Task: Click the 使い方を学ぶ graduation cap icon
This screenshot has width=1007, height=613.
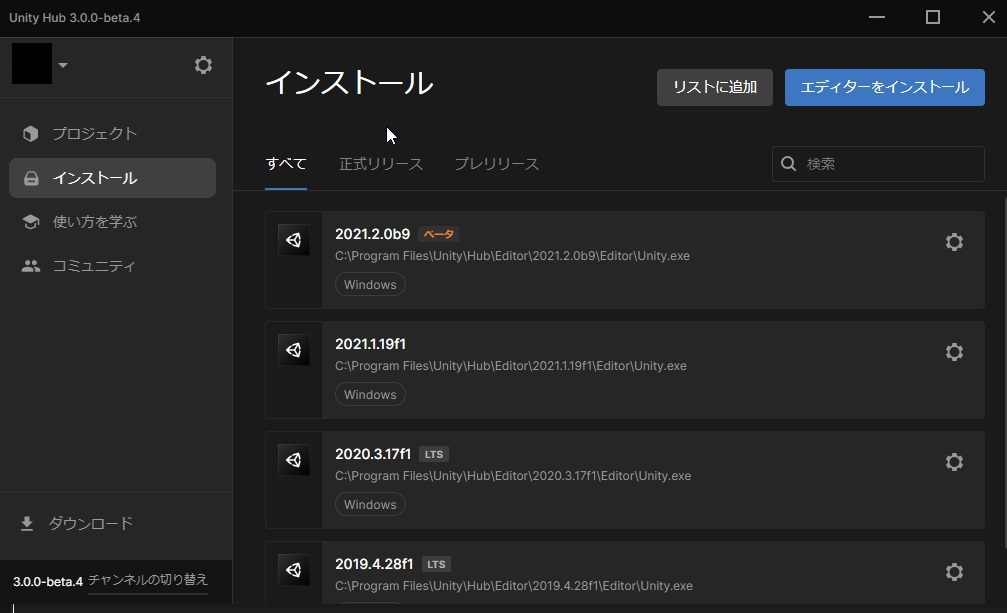Action: click(30, 222)
